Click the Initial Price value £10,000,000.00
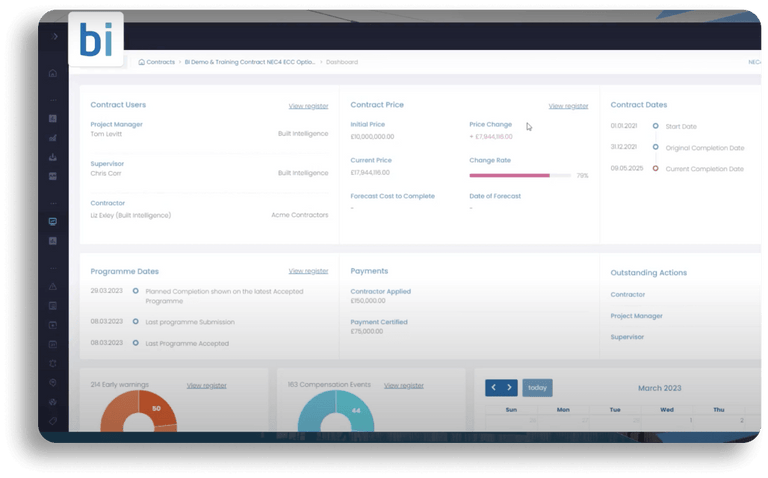768x478 pixels. [x=372, y=137]
